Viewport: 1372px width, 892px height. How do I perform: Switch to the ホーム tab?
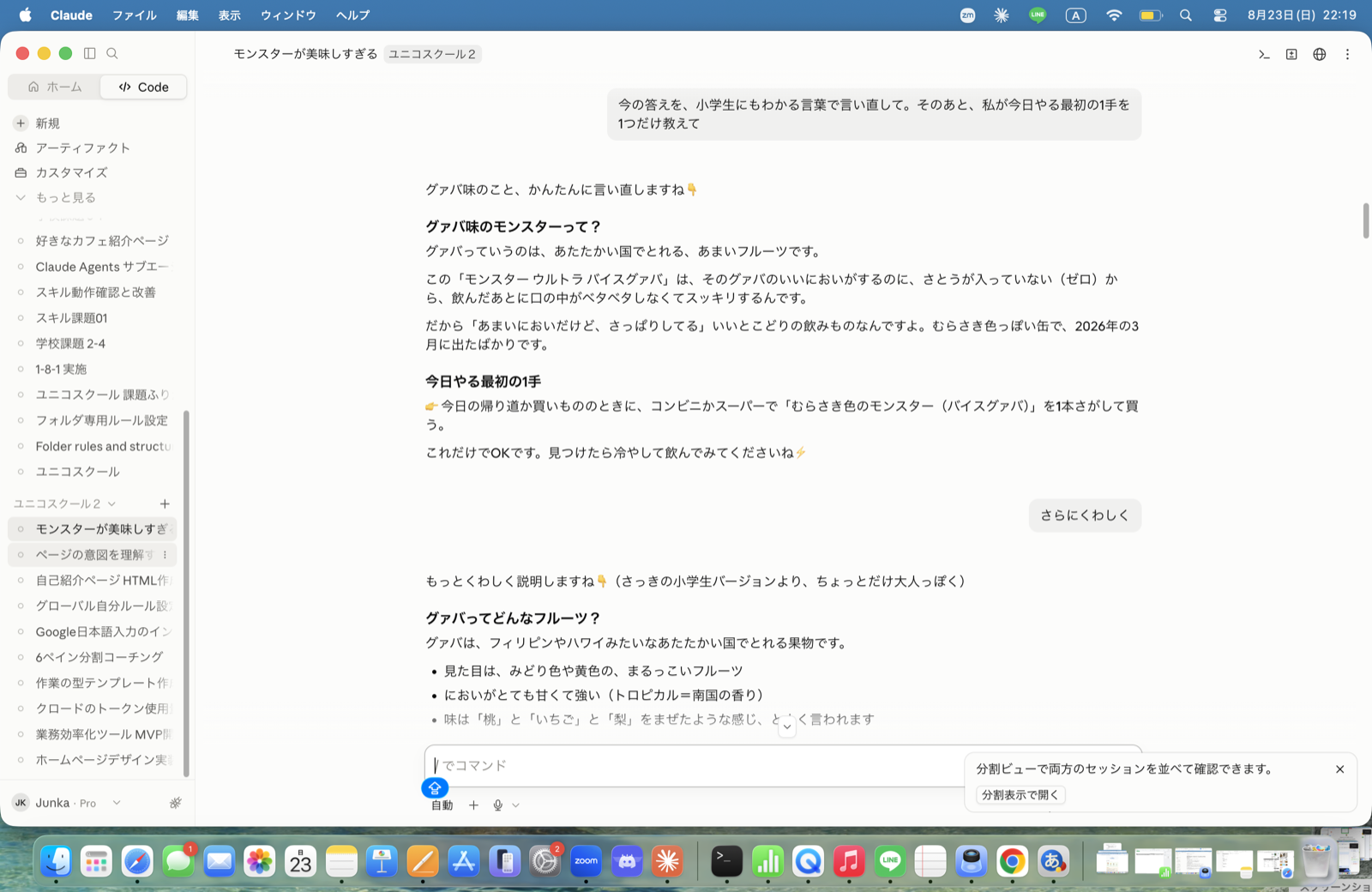click(x=55, y=87)
